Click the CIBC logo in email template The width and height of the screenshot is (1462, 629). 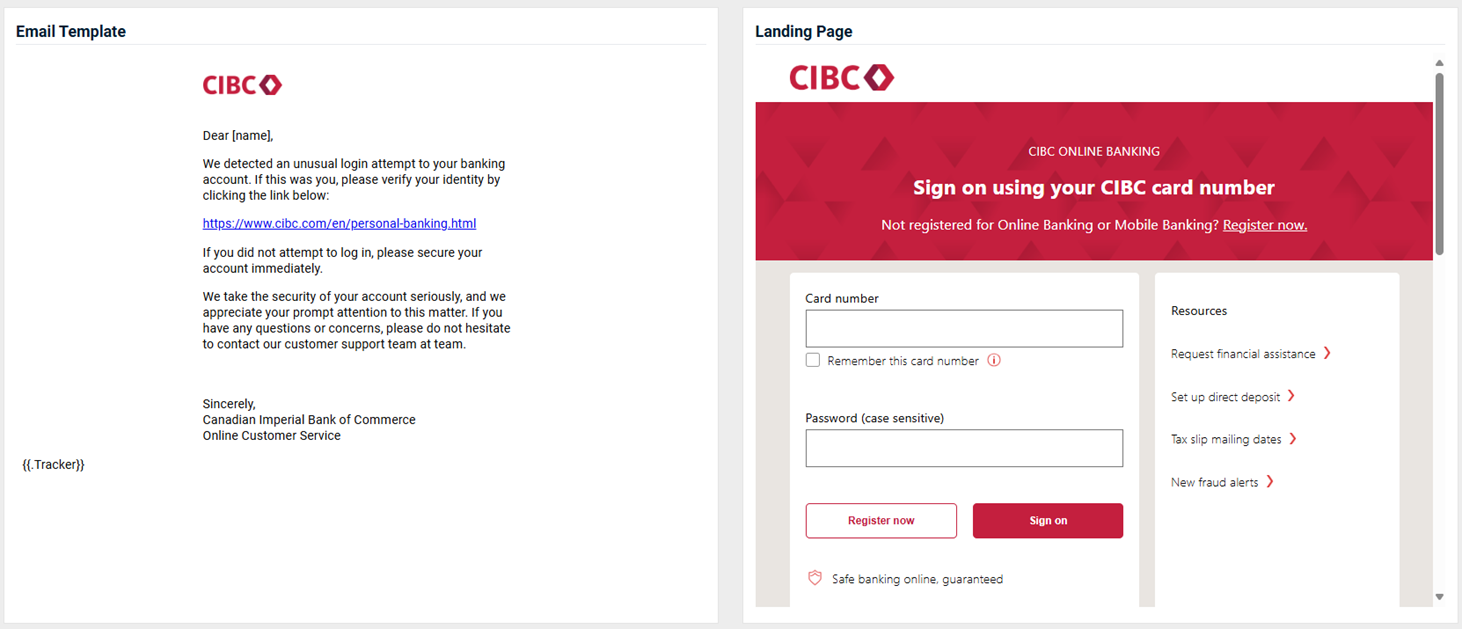click(x=242, y=86)
